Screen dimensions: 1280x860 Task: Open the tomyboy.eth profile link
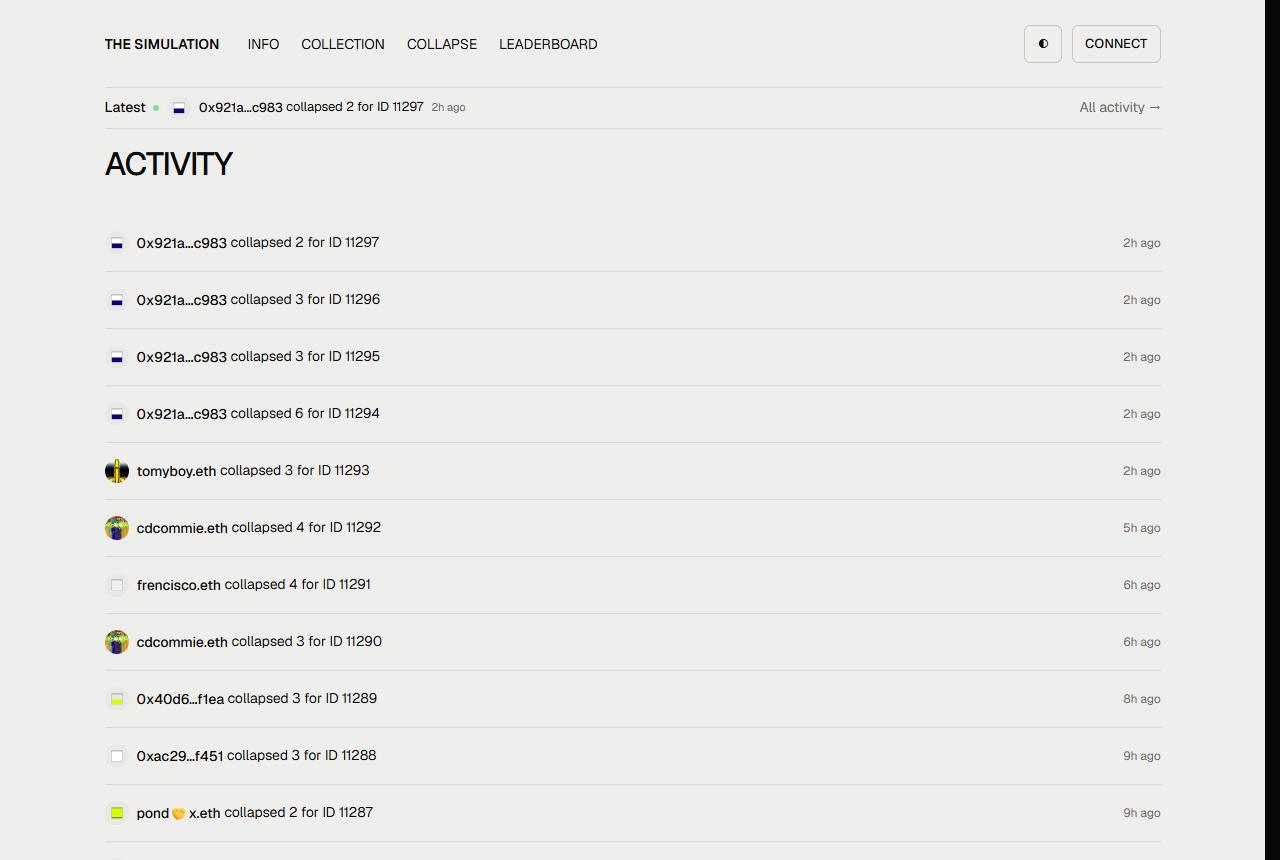176,471
